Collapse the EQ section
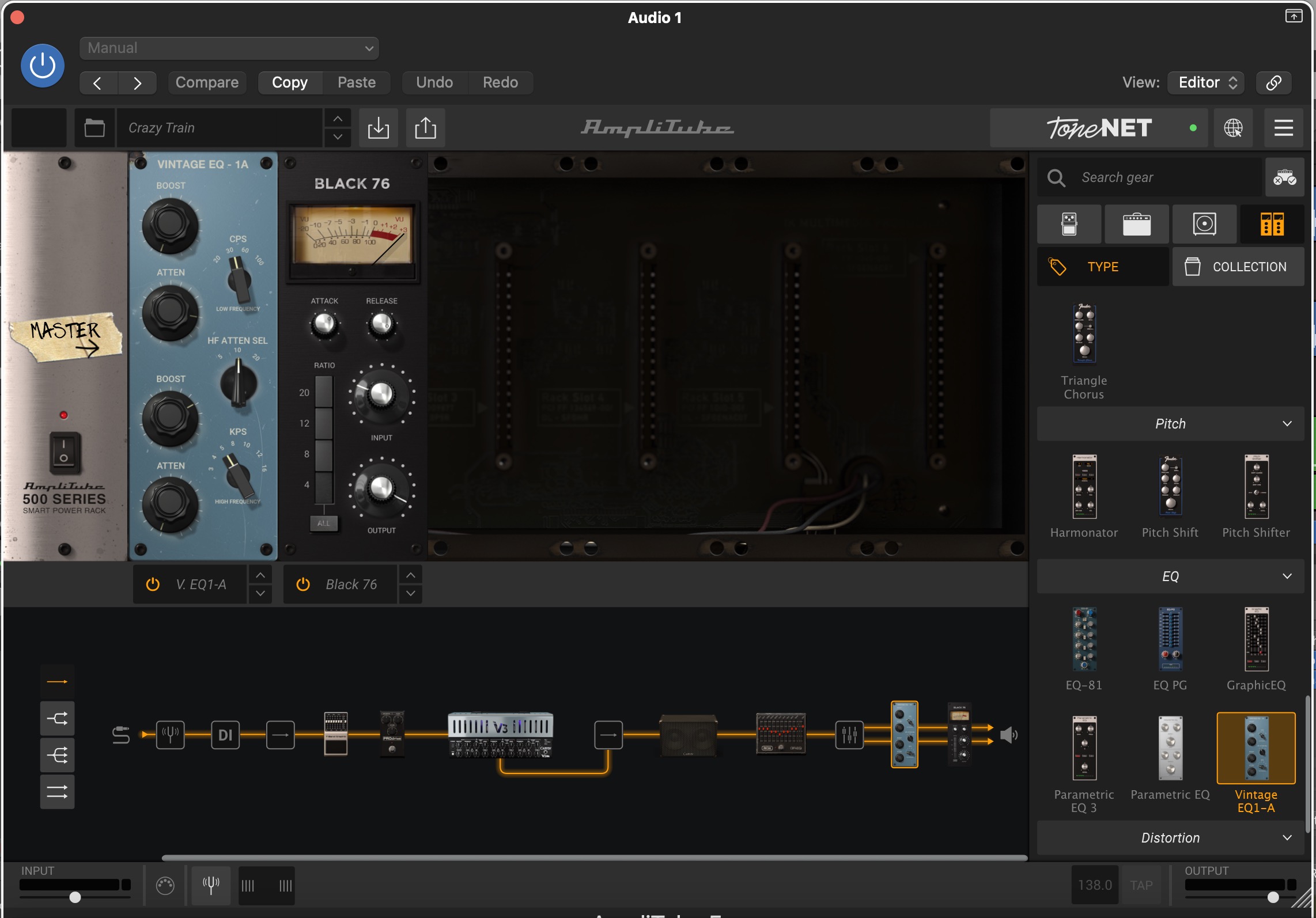1316x918 pixels. [1170, 576]
